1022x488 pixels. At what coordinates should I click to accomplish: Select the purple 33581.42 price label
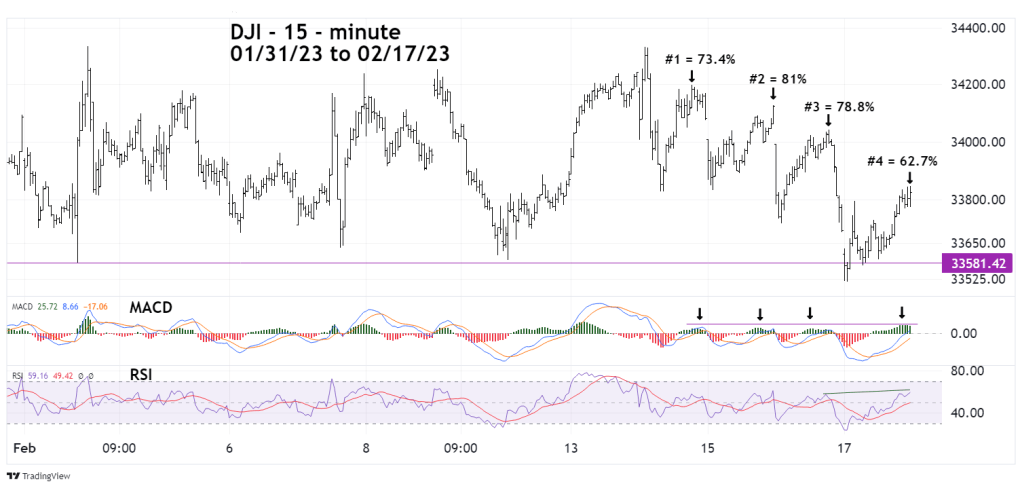coord(976,263)
